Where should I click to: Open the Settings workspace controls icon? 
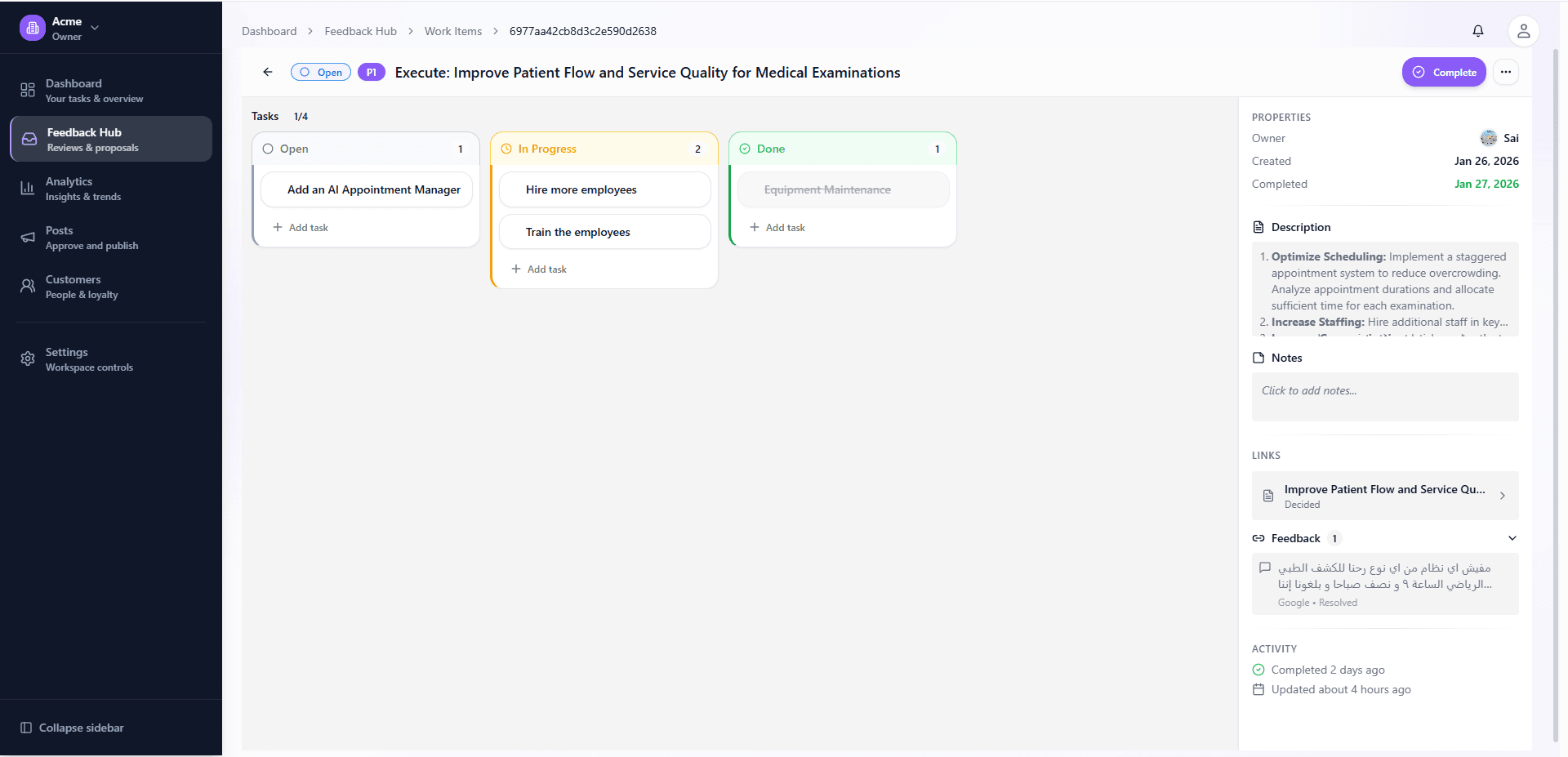click(x=27, y=358)
